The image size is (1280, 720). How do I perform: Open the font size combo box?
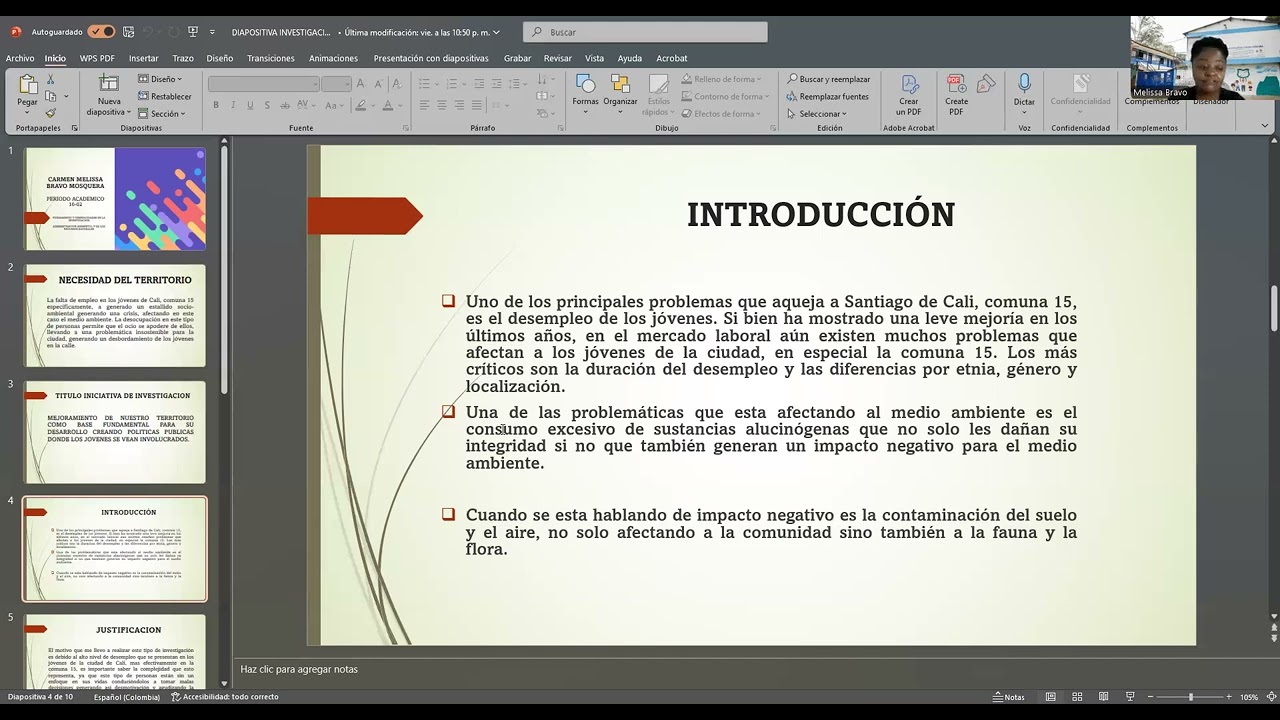pos(336,84)
